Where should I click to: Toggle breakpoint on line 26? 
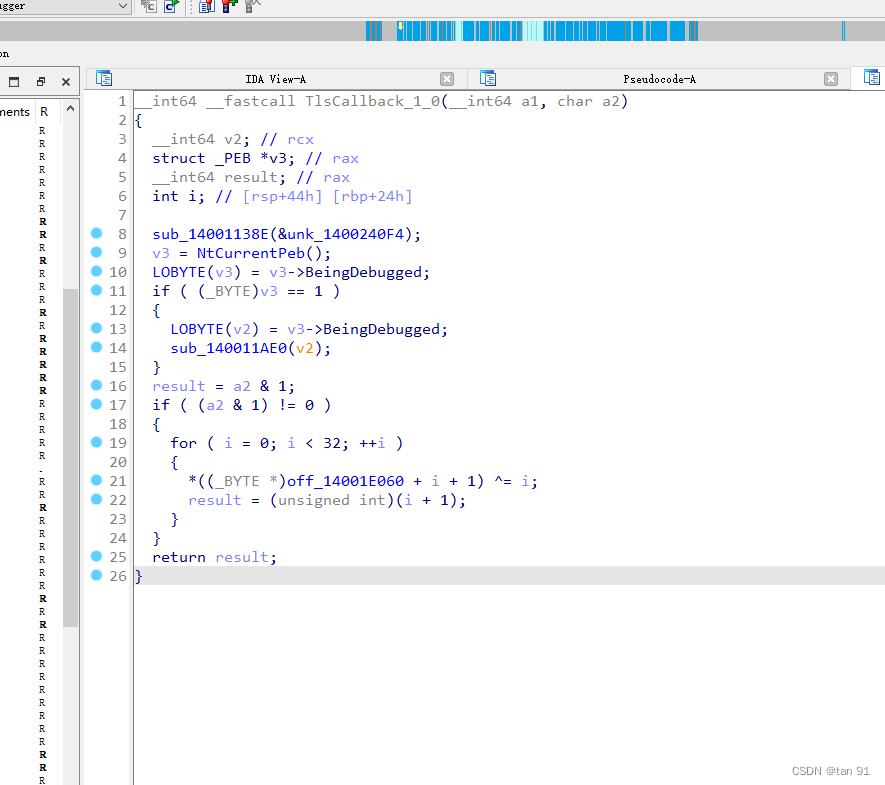click(x=97, y=575)
